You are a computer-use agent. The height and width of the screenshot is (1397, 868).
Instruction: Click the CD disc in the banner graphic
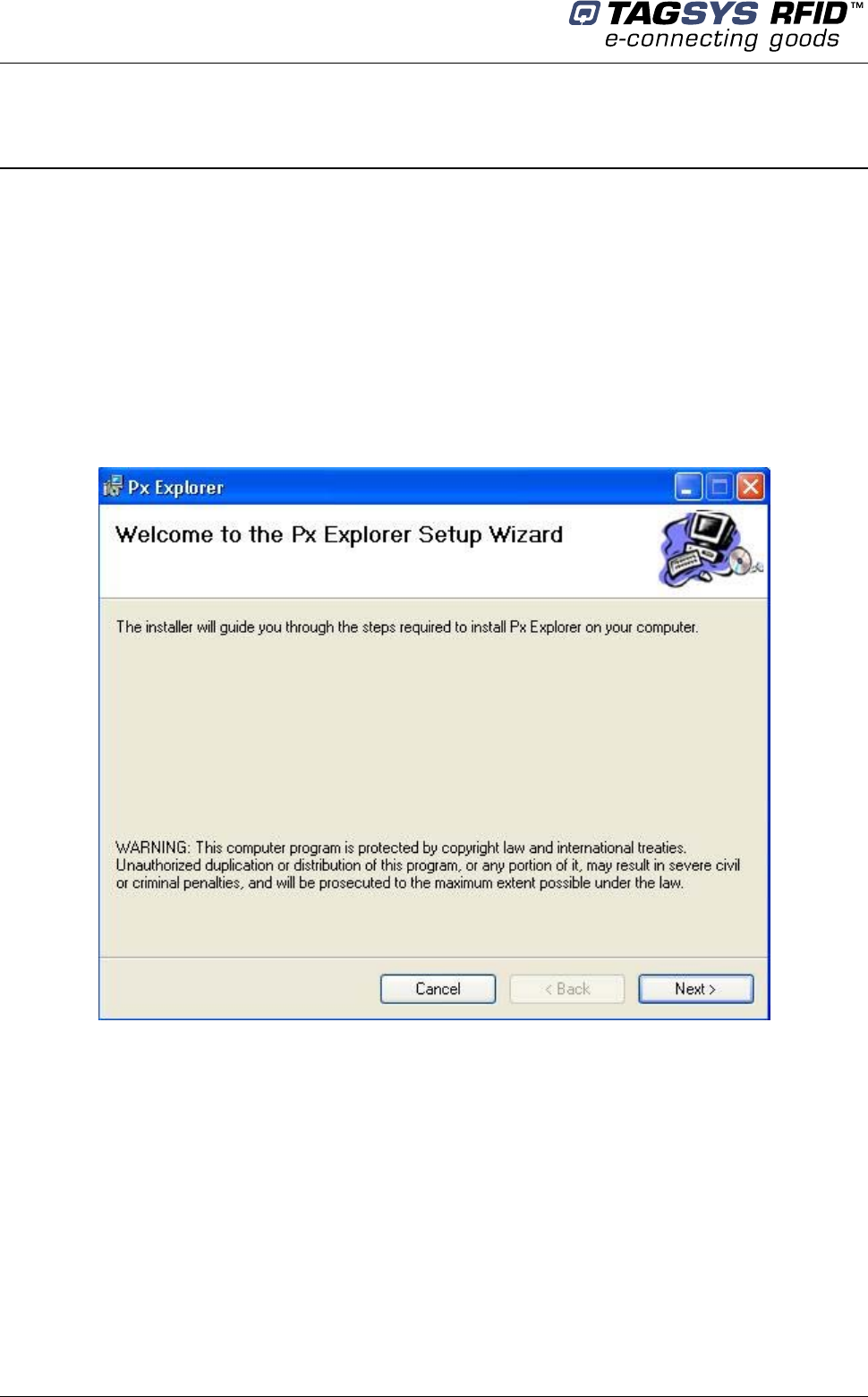[x=742, y=561]
